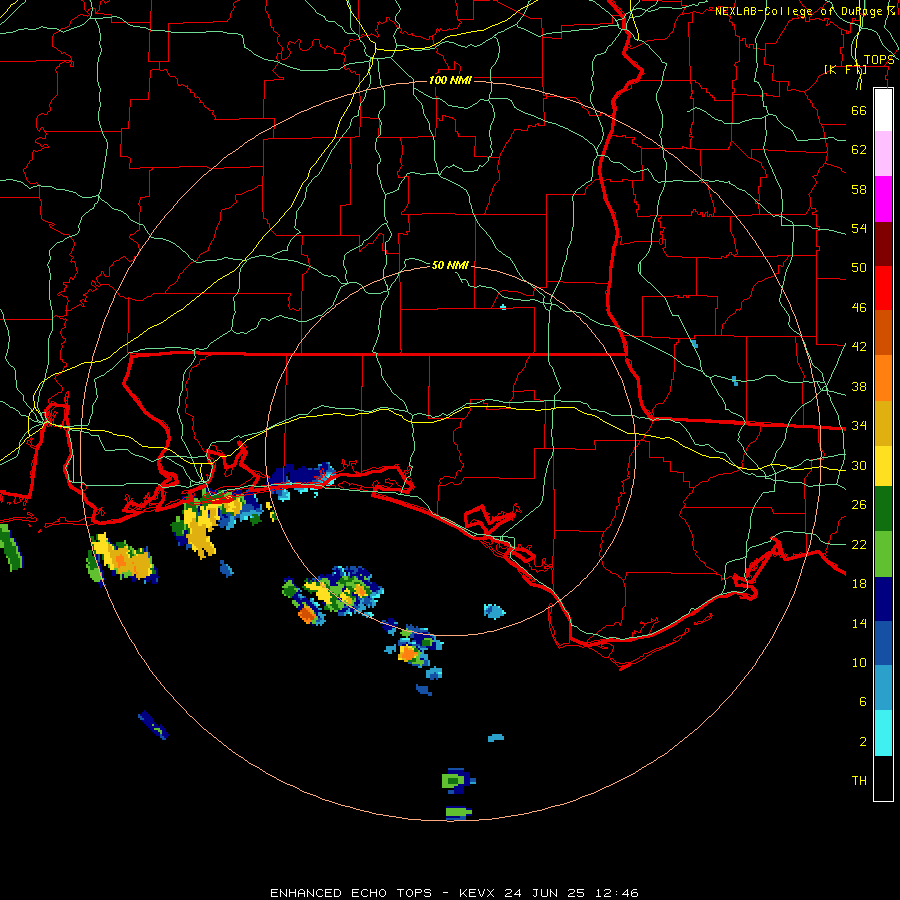This screenshot has width=900, height=900.
Task: Select the navy blue legend swatch
Action: [x=883, y=599]
